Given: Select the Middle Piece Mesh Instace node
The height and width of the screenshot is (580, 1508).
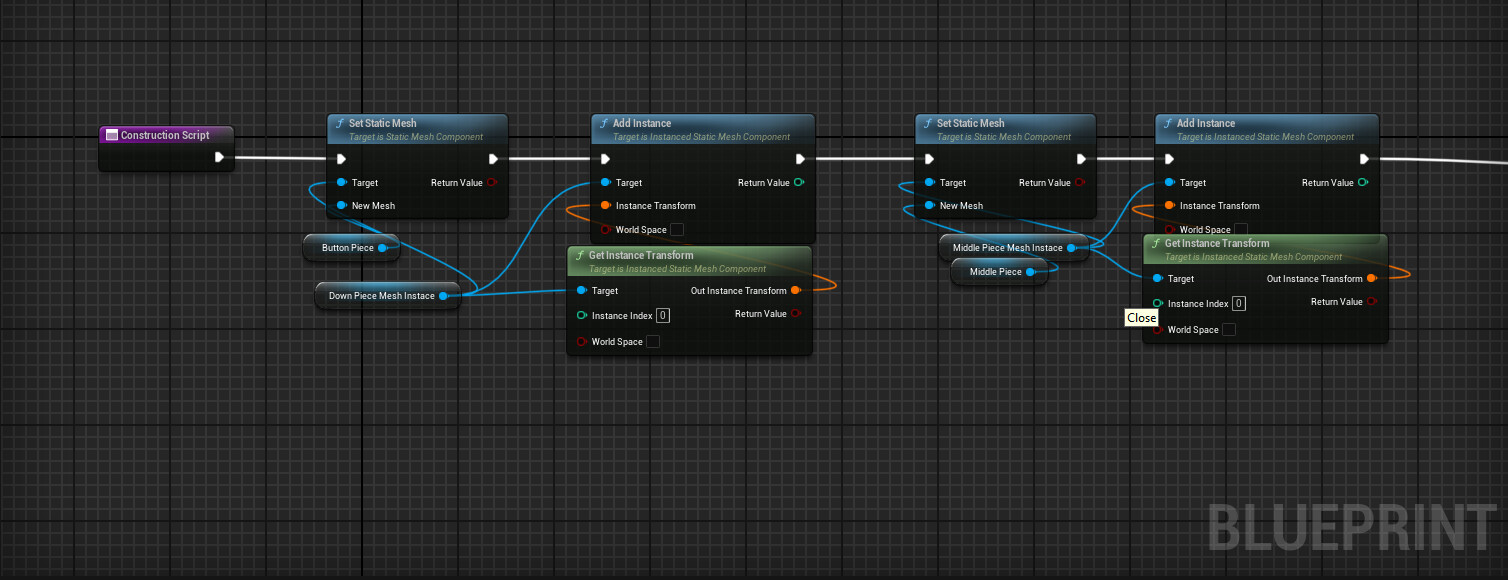Looking at the screenshot, I should (x=1010, y=247).
